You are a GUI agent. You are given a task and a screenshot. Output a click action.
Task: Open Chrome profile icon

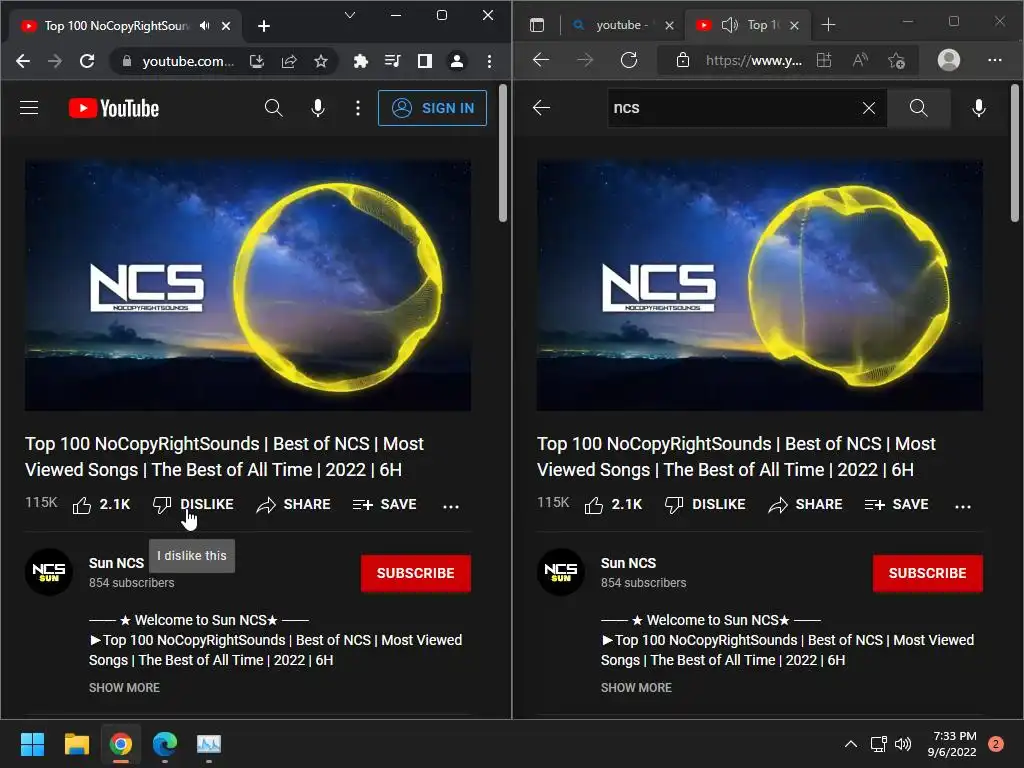coord(456,61)
